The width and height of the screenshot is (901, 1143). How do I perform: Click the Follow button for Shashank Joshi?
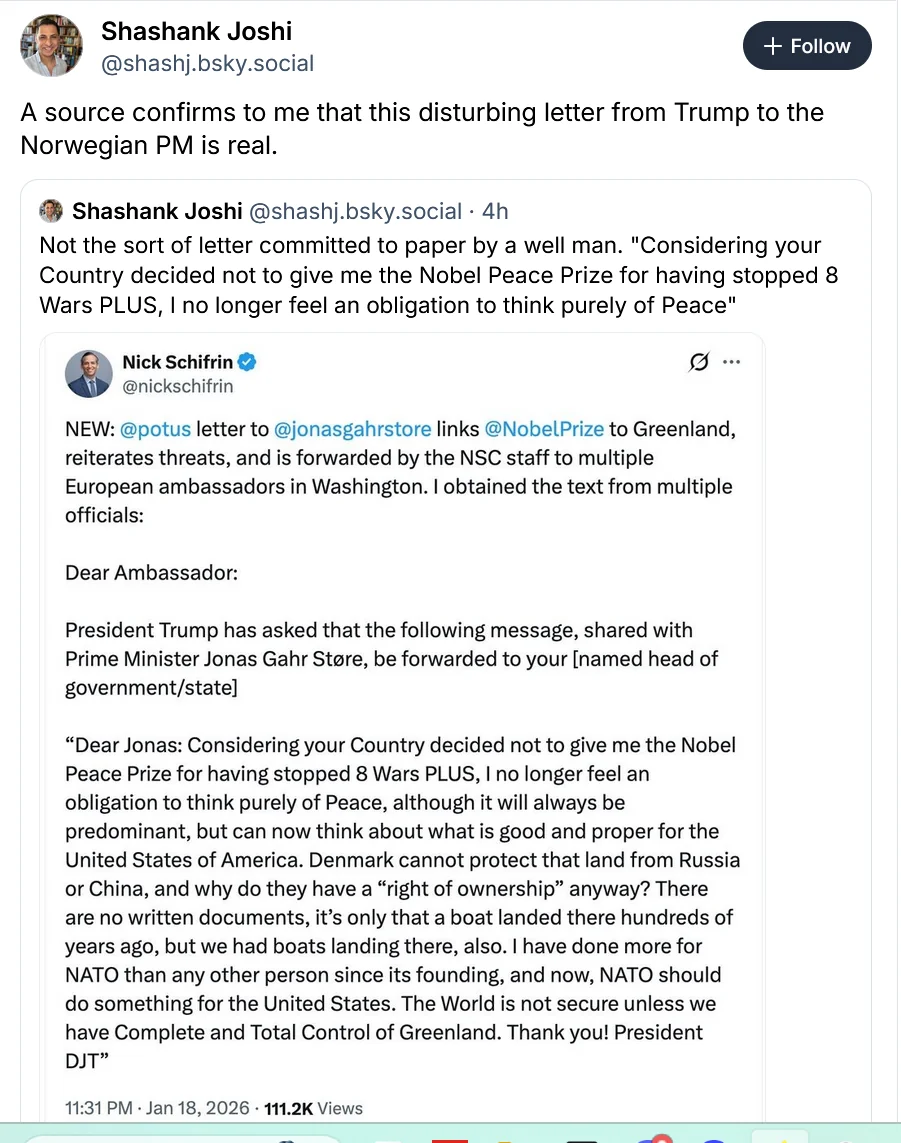click(x=807, y=45)
